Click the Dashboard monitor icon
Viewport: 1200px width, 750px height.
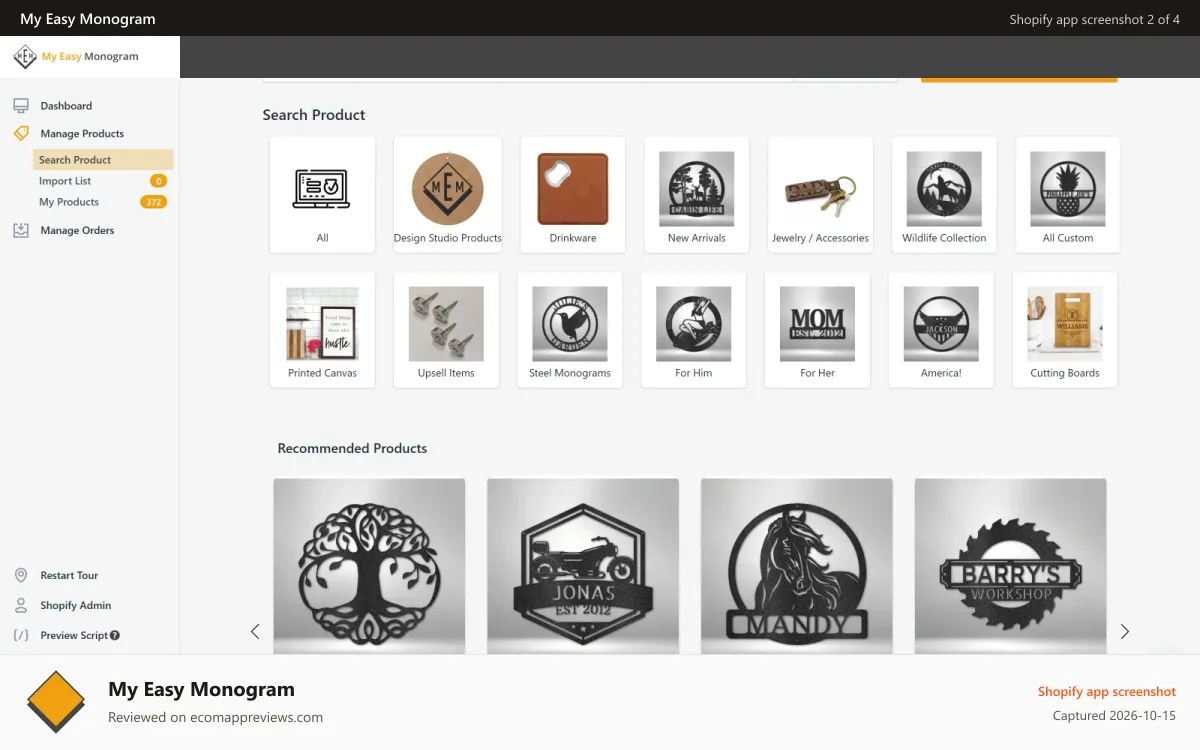(21, 106)
